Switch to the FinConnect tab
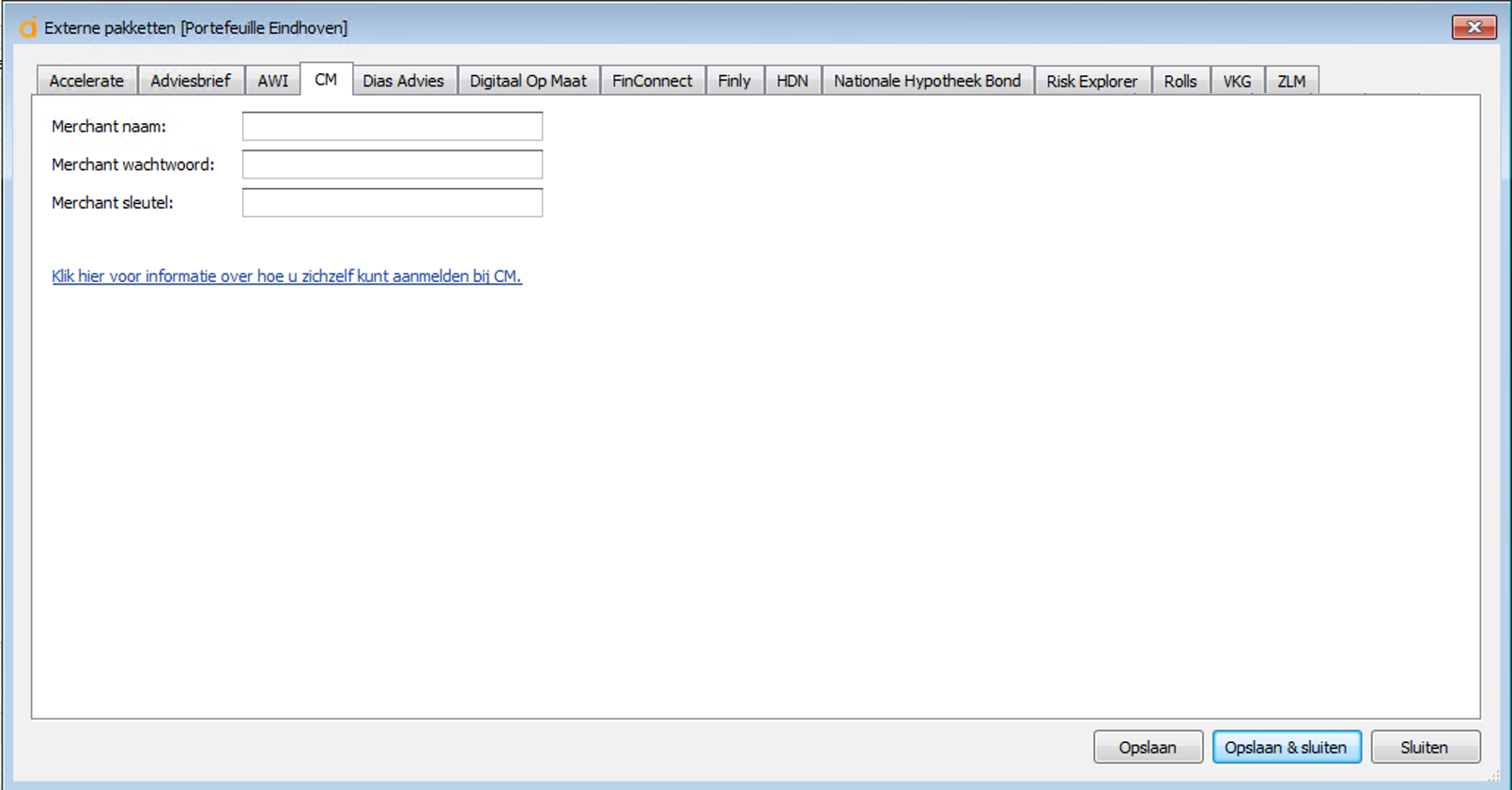 [x=653, y=81]
